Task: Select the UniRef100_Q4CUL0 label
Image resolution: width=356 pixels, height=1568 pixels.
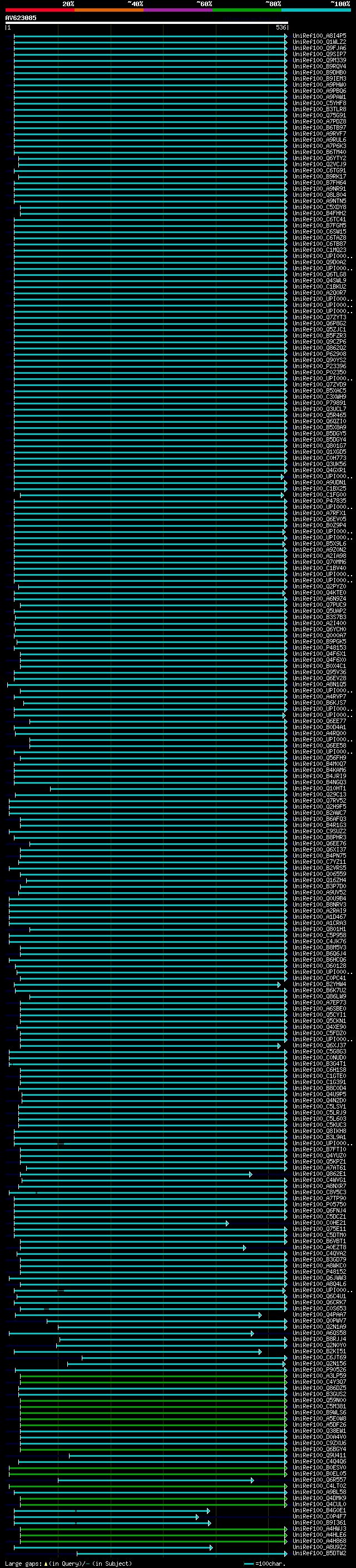Action: (x=319, y=1504)
